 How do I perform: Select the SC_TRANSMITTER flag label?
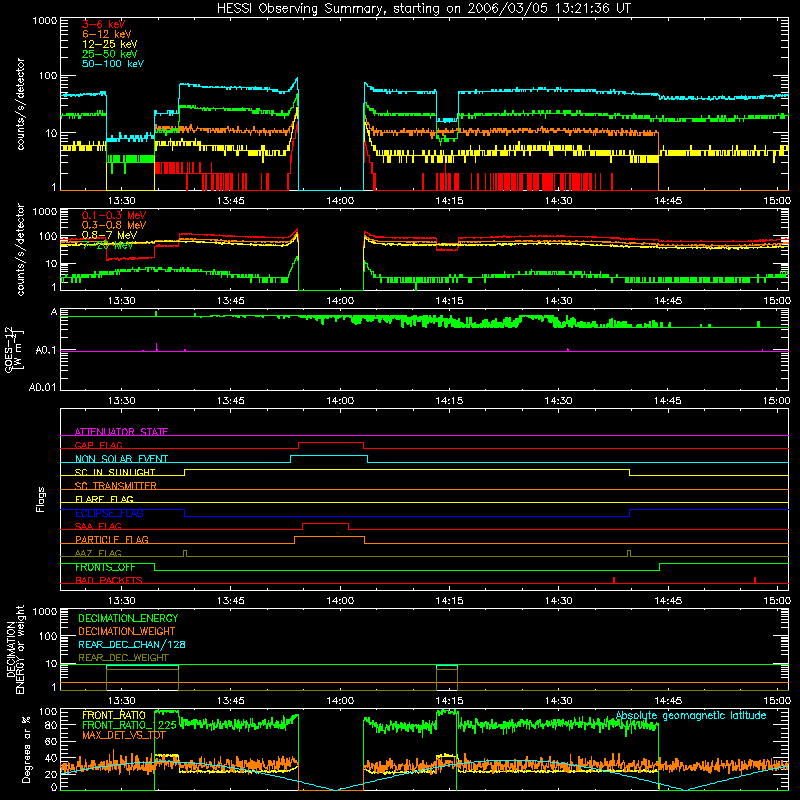(115, 486)
